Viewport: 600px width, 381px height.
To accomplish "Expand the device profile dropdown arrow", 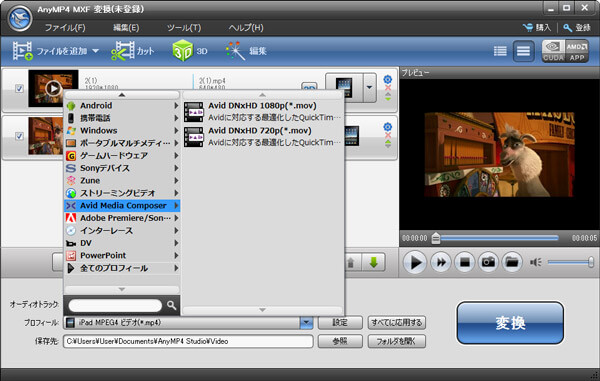I will click(x=369, y=88).
